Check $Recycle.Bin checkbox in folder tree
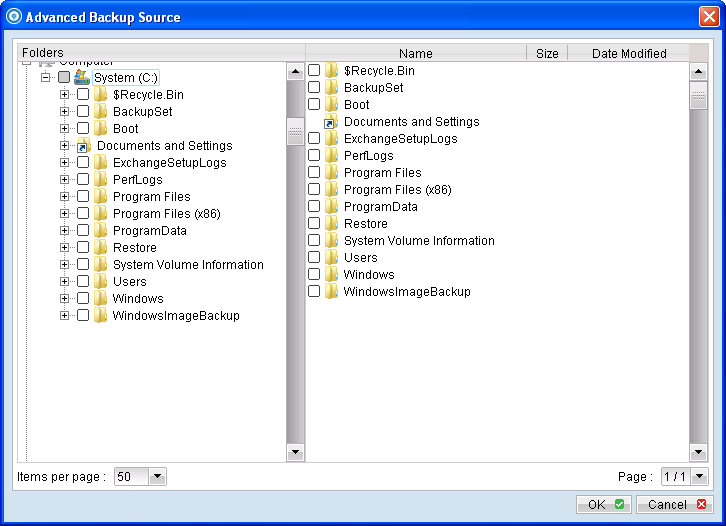This screenshot has height=526, width=726. click(83, 94)
